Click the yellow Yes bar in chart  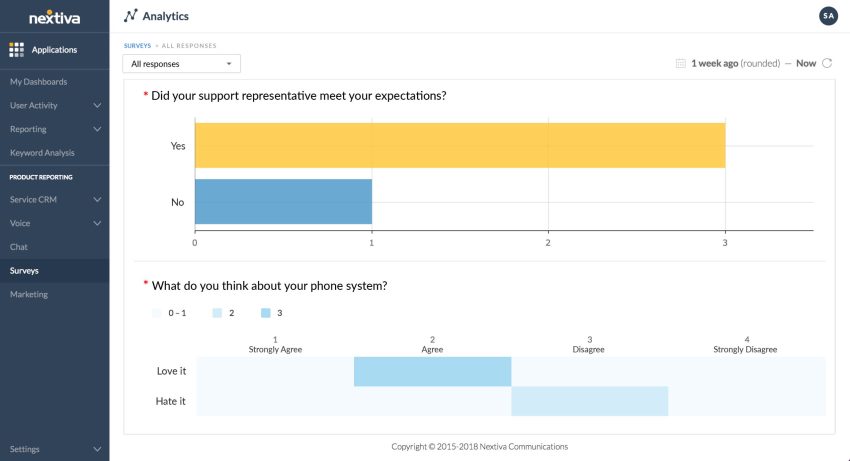point(459,145)
